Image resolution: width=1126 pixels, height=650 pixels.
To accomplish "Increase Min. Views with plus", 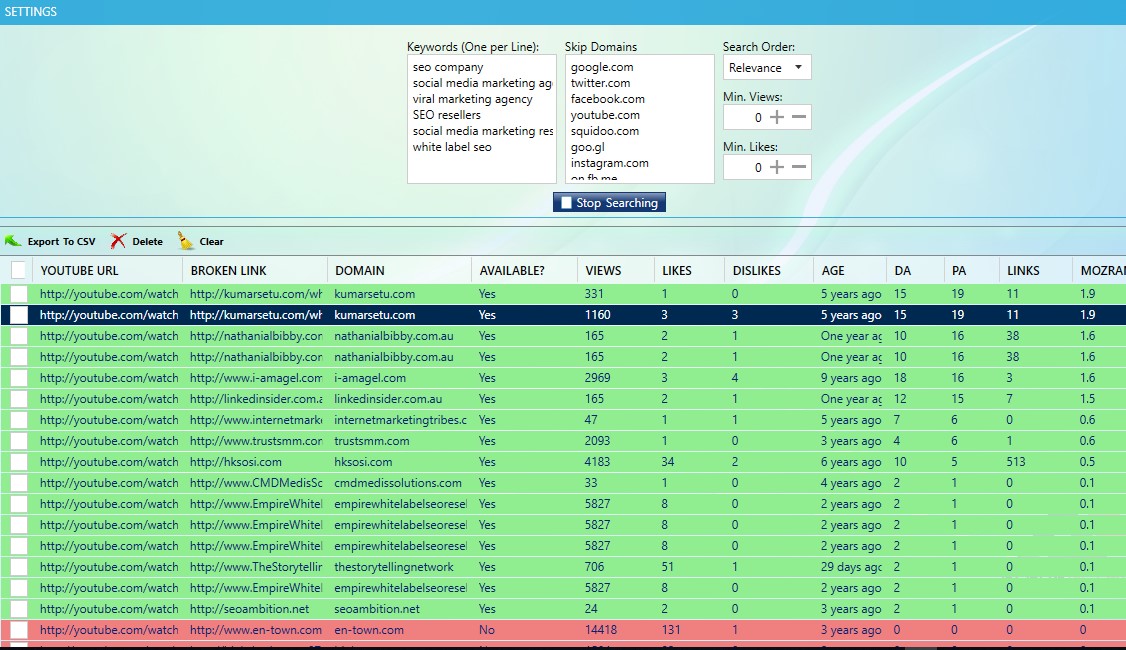I will click(x=777, y=117).
